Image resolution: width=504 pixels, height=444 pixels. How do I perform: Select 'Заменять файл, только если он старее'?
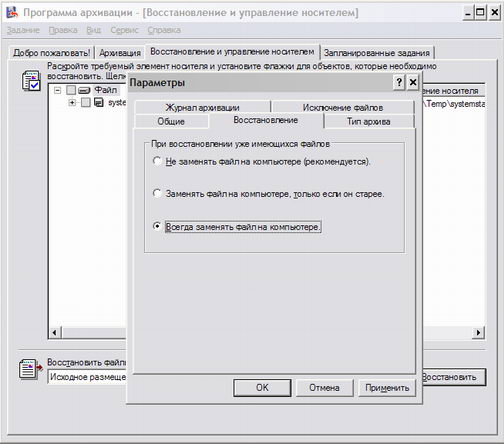coord(157,193)
